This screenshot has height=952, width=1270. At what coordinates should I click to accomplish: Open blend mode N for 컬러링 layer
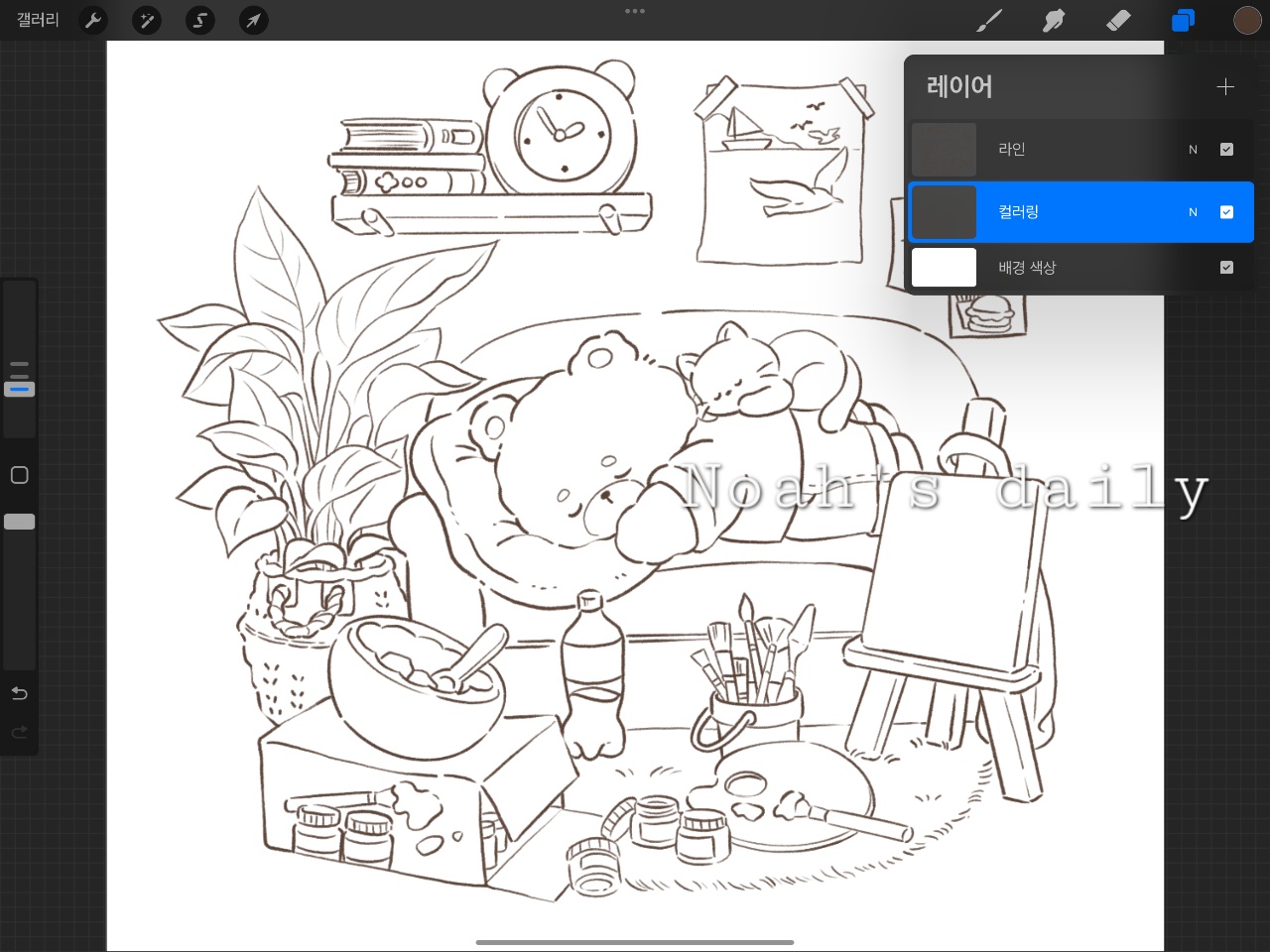[x=1193, y=212]
